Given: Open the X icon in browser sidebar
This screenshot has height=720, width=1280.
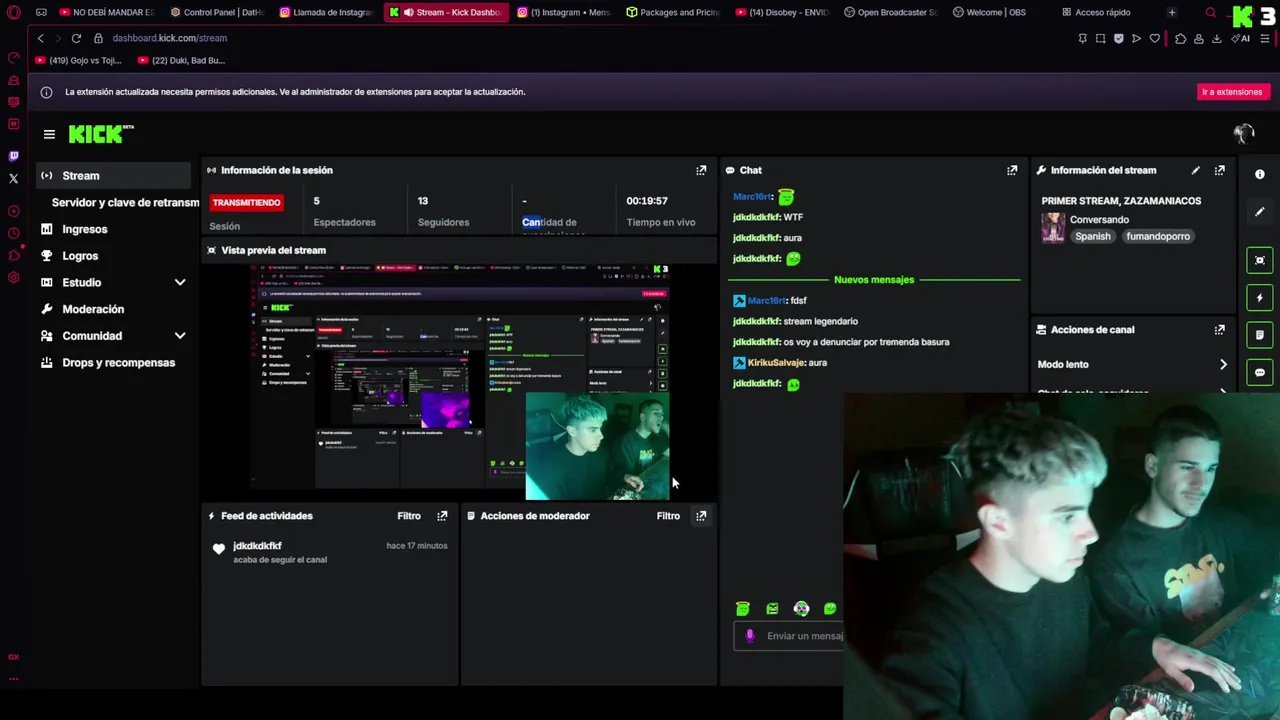Looking at the screenshot, I should coord(13,178).
